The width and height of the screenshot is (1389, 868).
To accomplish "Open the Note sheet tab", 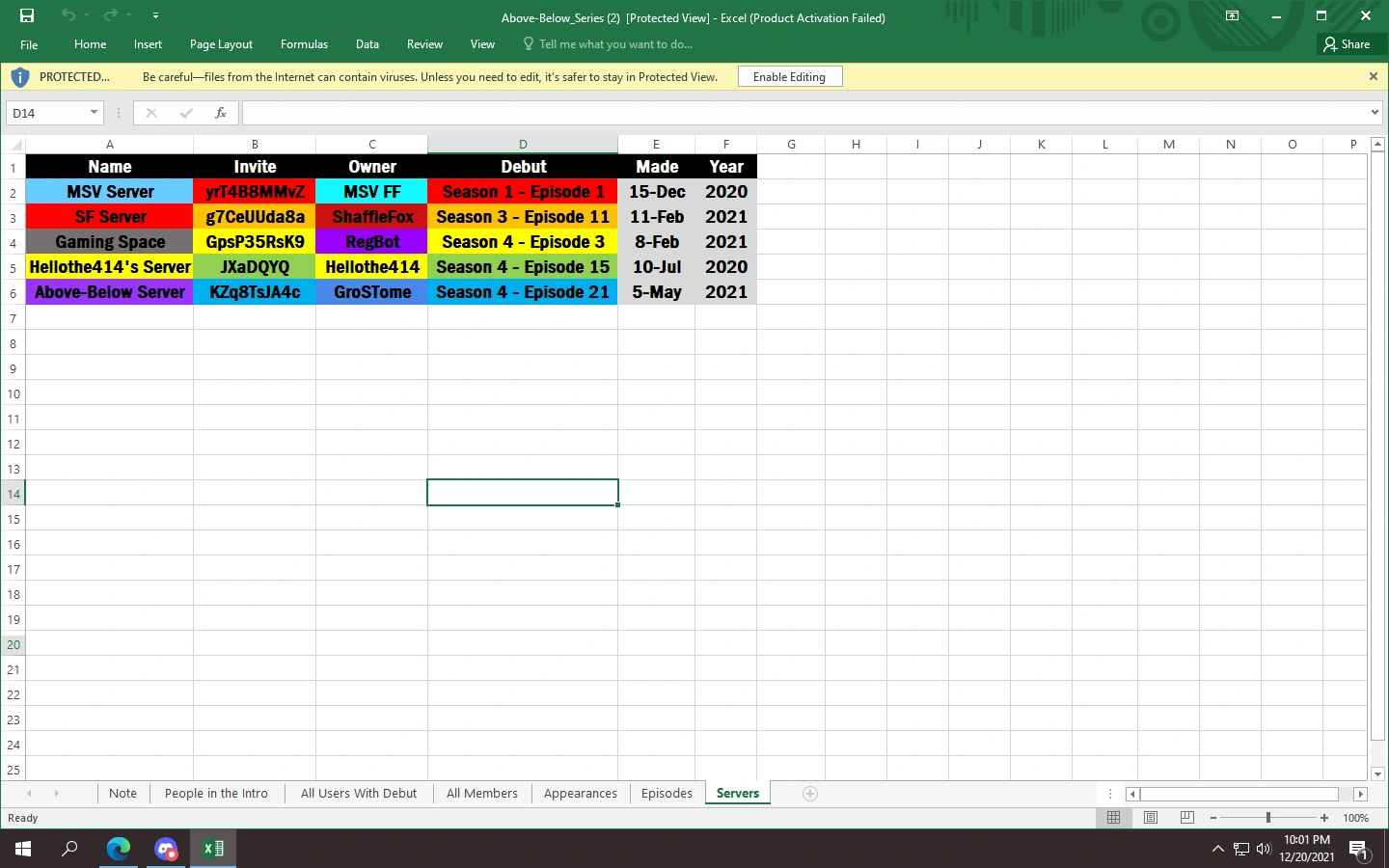I will click(x=123, y=794).
